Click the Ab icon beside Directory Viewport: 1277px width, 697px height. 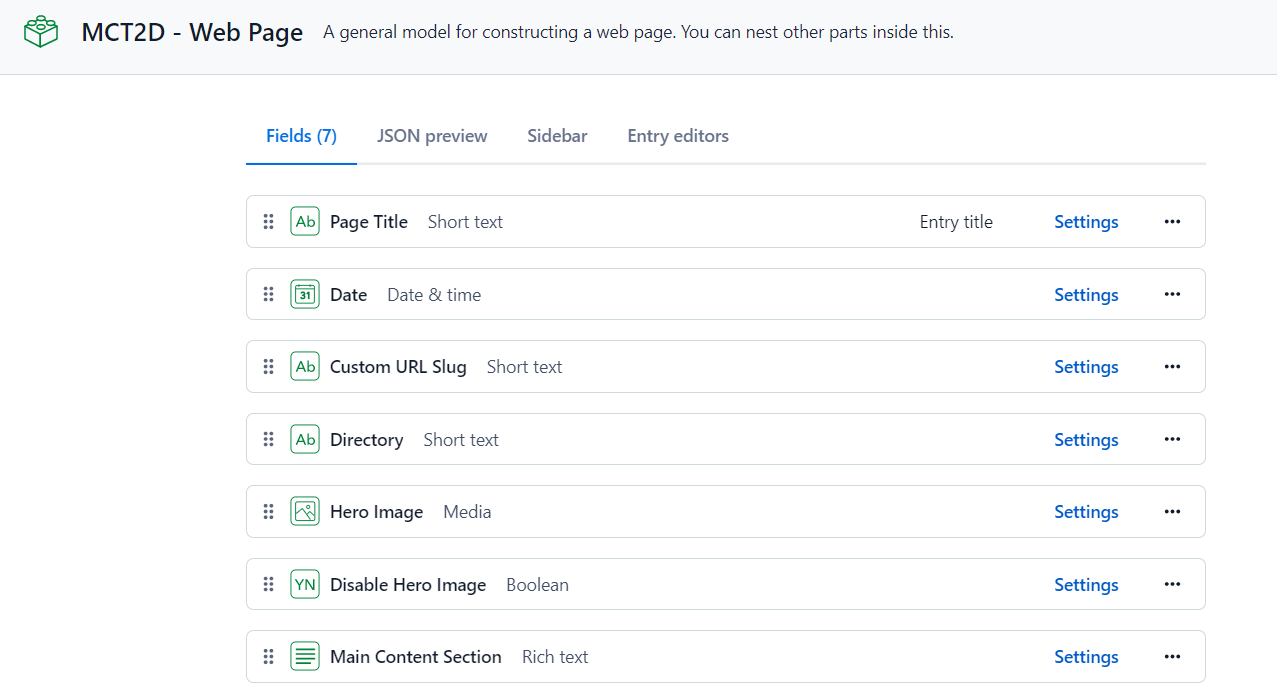(305, 439)
